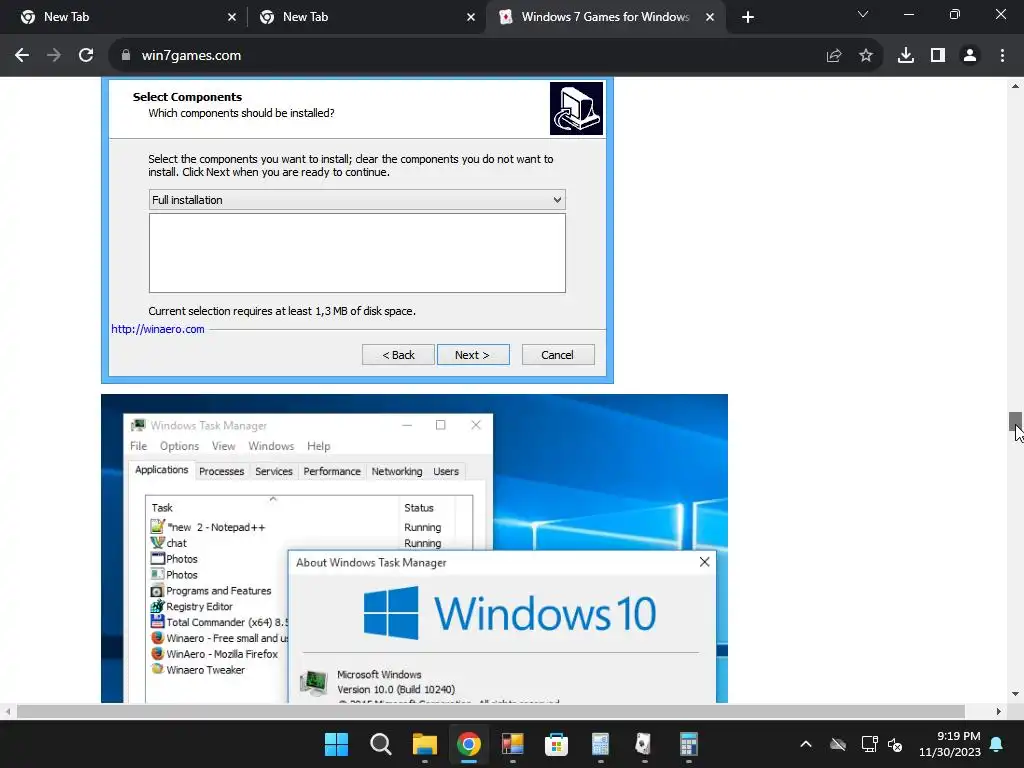This screenshot has height=768, width=1024.
Task: Open the http://winaero.com link
Action: (x=158, y=329)
